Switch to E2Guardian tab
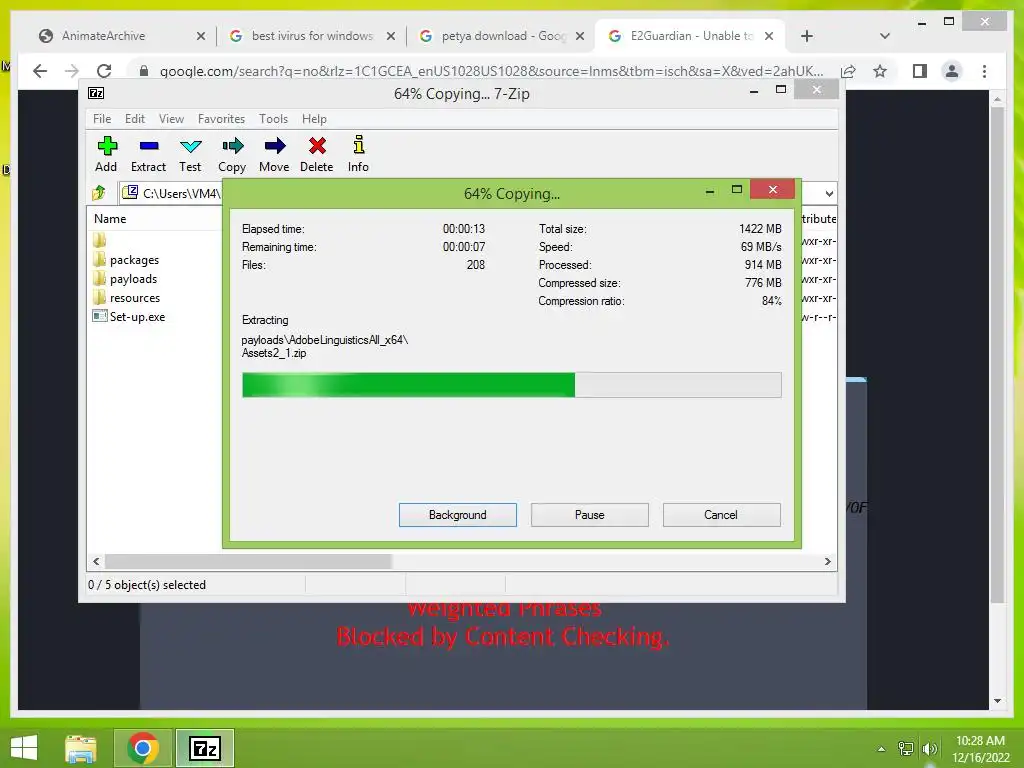 (692, 36)
